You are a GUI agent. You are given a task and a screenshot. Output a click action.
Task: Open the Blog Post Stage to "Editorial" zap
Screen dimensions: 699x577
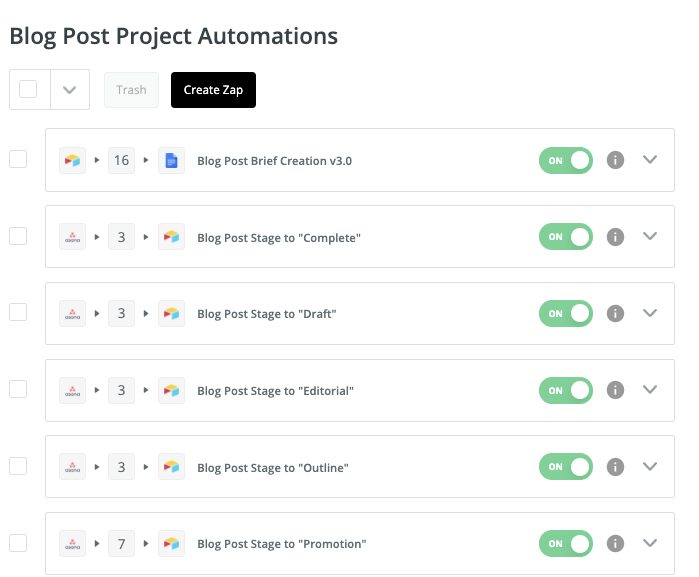[x=275, y=391]
